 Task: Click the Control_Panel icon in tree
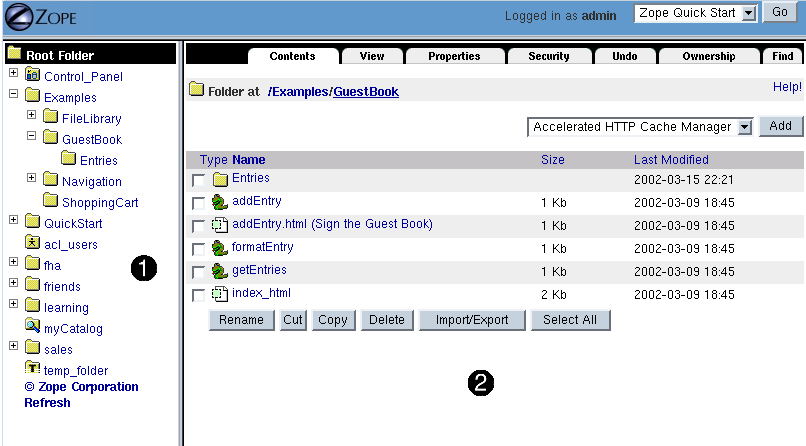(x=32, y=75)
